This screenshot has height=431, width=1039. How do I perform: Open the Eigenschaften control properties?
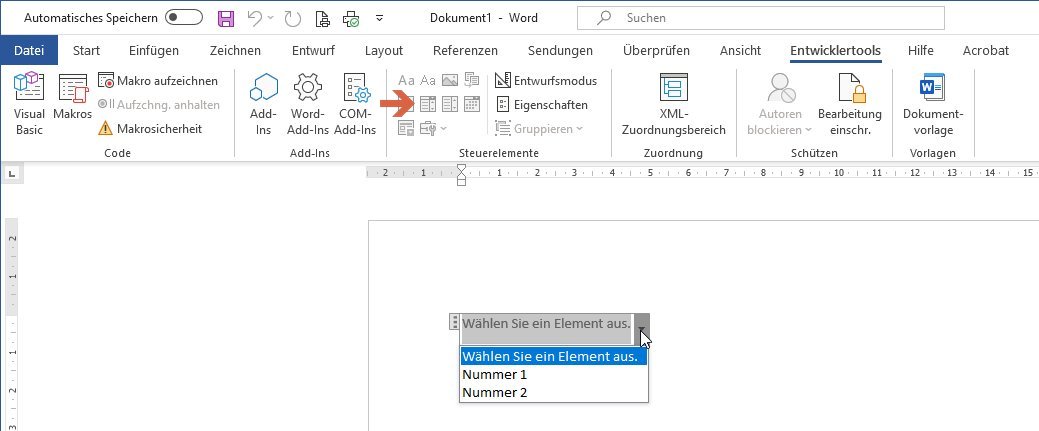point(541,105)
